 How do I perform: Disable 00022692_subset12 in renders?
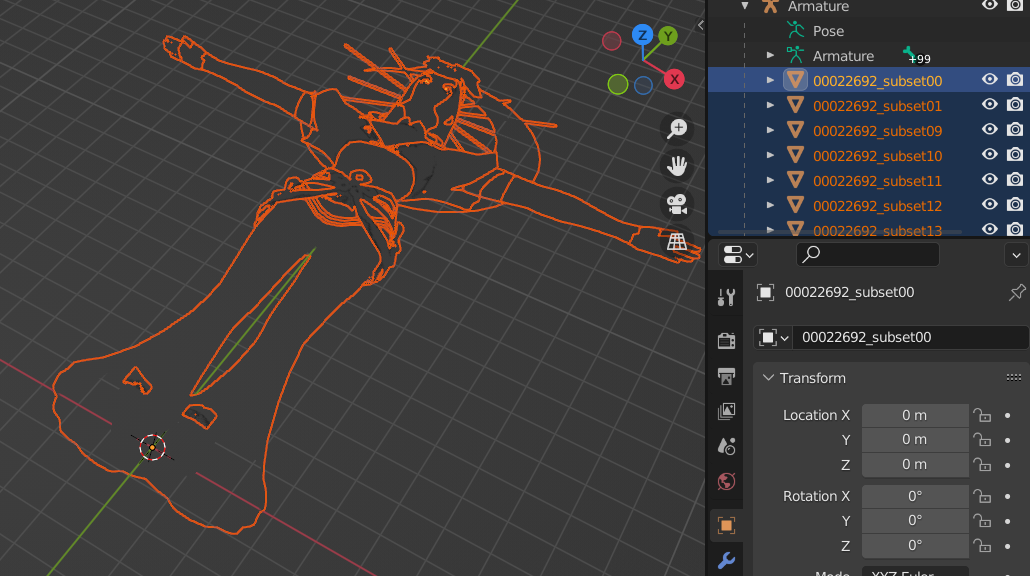[x=1015, y=204]
